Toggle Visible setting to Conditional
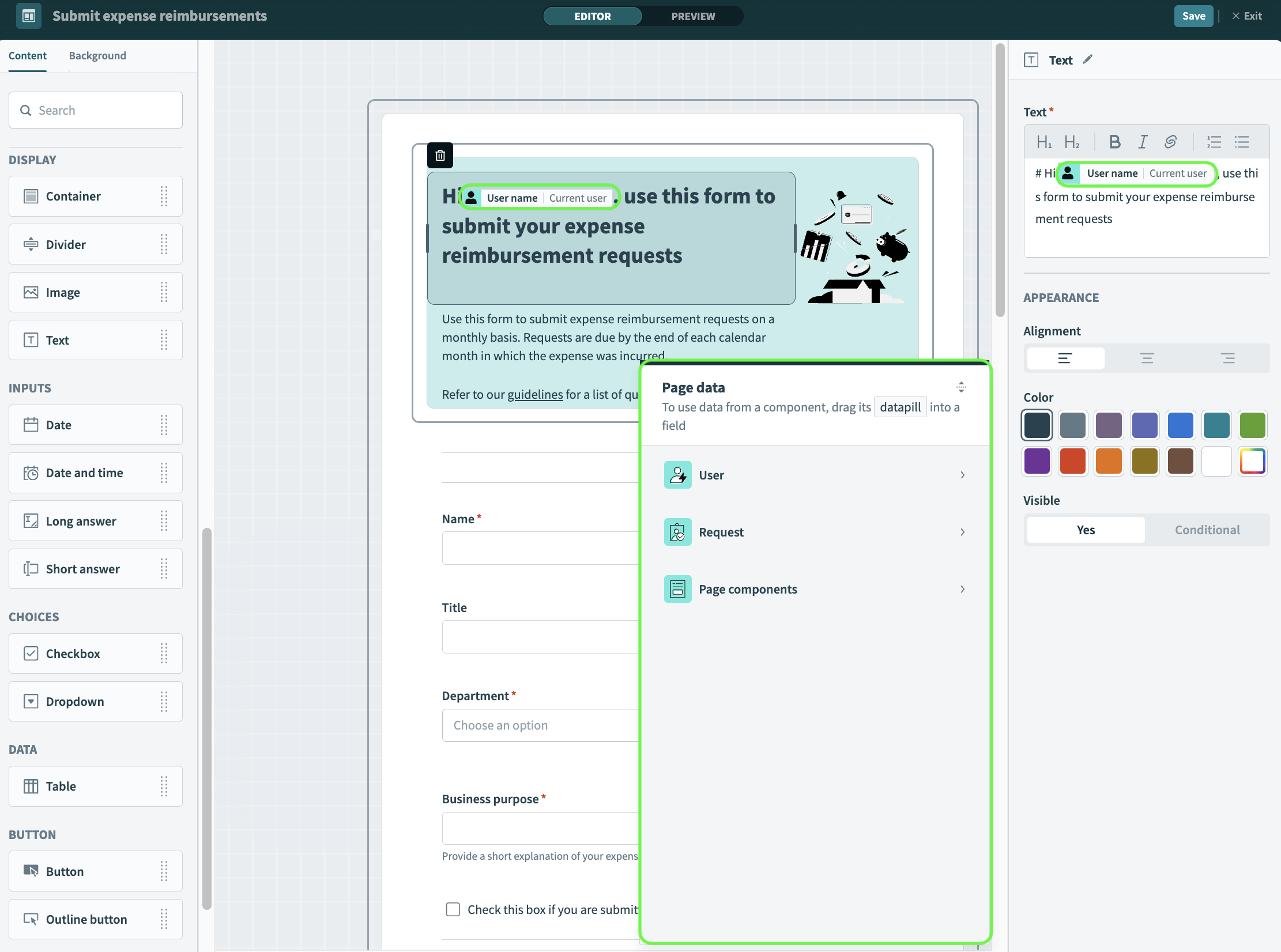Viewport: 1281px width, 952px height. (x=1207, y=529)
